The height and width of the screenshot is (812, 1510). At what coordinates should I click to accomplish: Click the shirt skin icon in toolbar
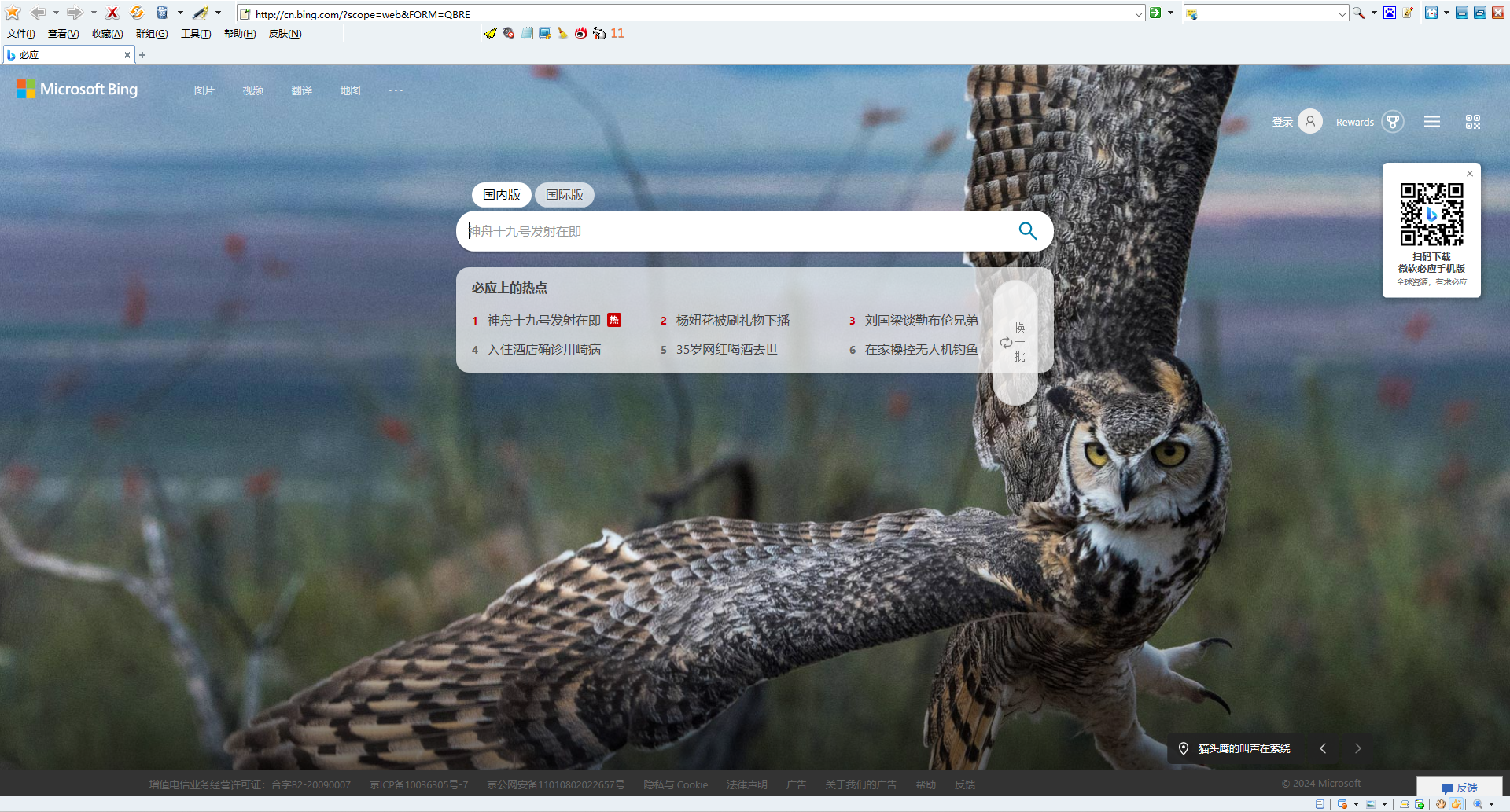pyautogui.click(x=1431, y=13)
